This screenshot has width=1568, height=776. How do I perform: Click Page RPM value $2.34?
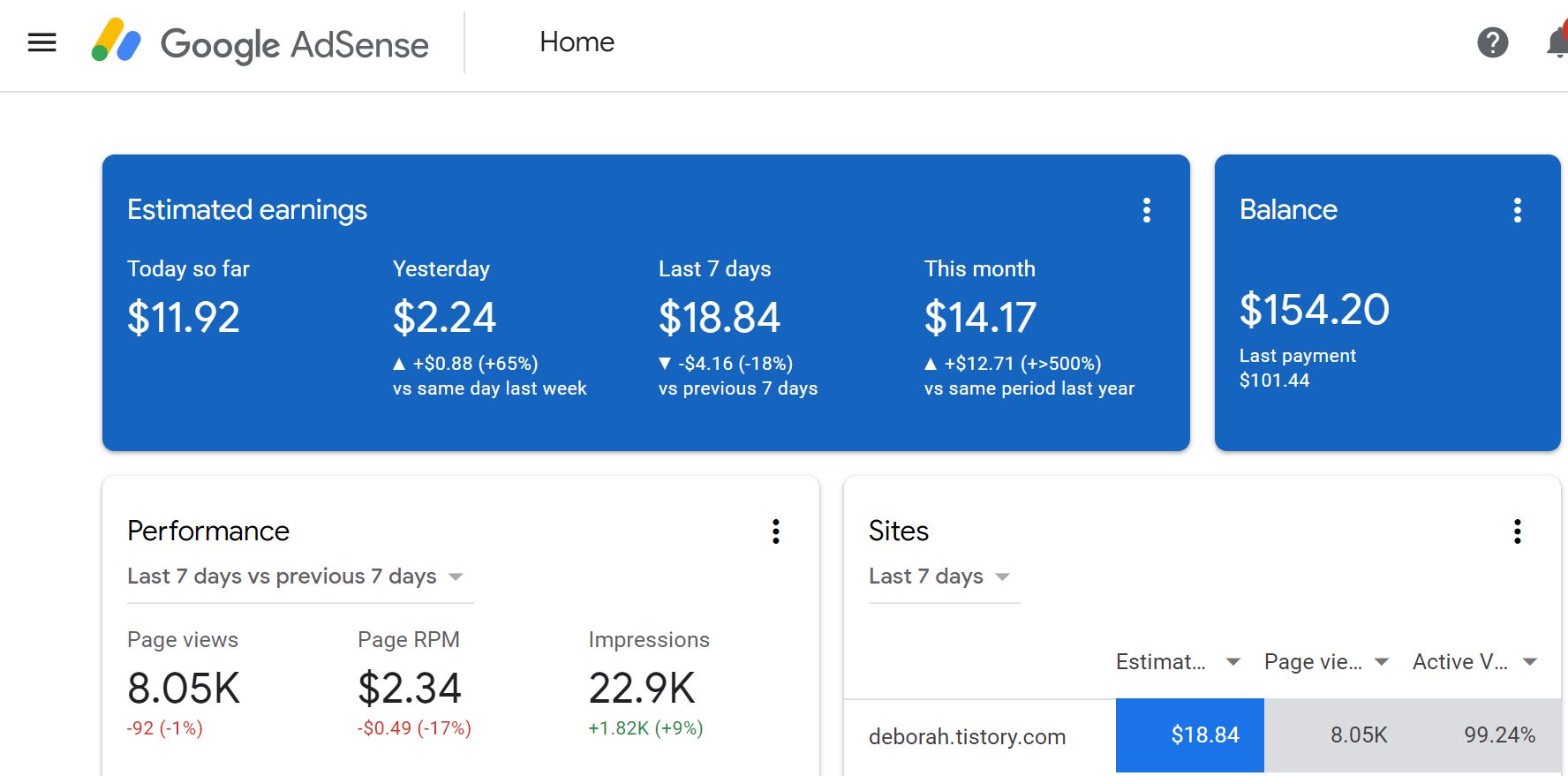(410, 689)
